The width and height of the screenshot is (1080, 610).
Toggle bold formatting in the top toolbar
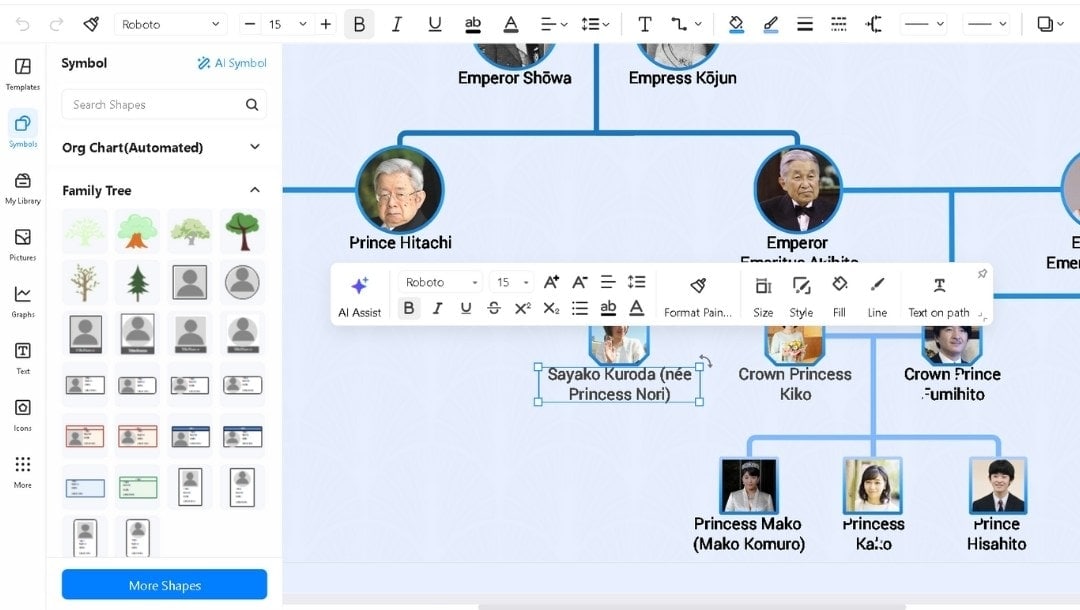tap(359, 24)
